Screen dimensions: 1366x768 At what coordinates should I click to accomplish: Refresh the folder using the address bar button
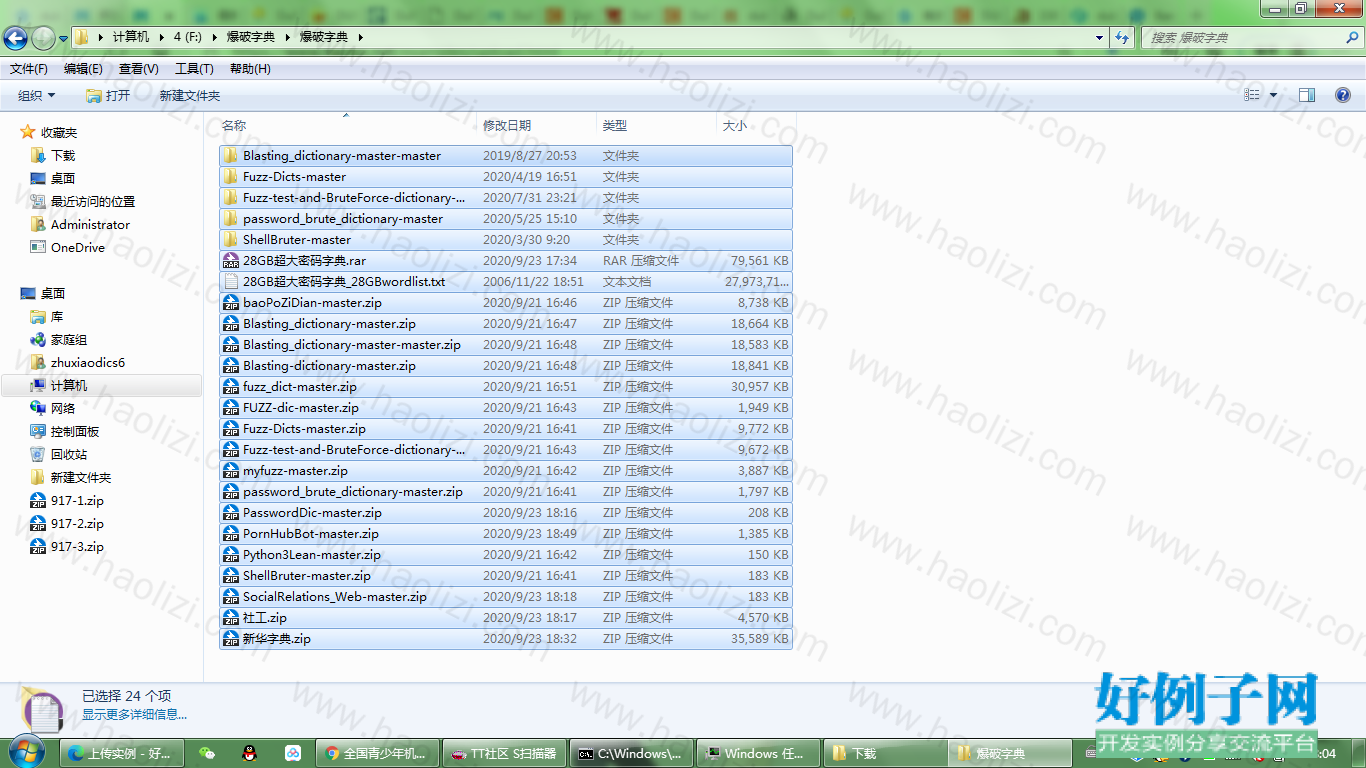pyautogui.click(x=1122, y=37)
